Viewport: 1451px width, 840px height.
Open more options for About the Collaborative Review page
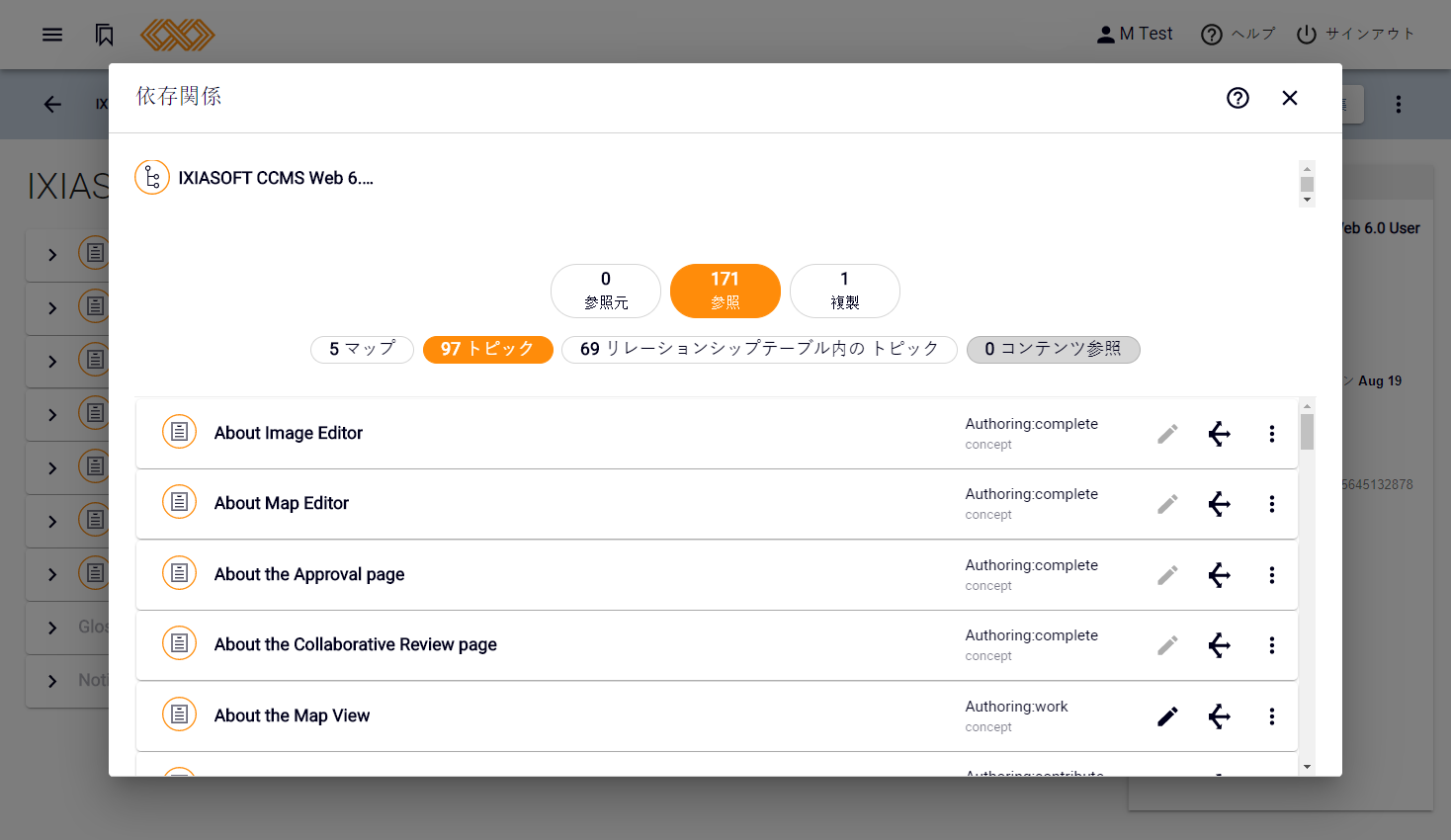pyautogui.click(x=1272, y=645)
